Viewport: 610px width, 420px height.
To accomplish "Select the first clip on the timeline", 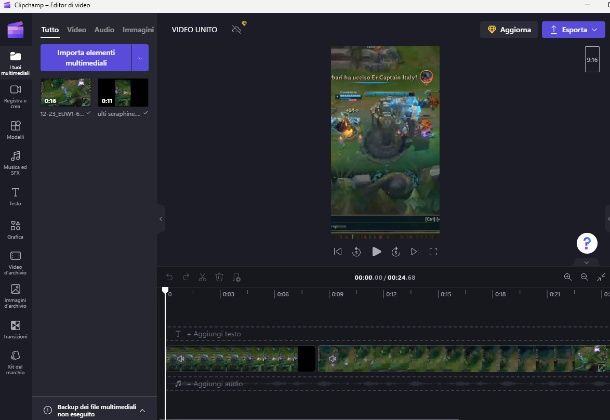I will click(x=241, y=359).
